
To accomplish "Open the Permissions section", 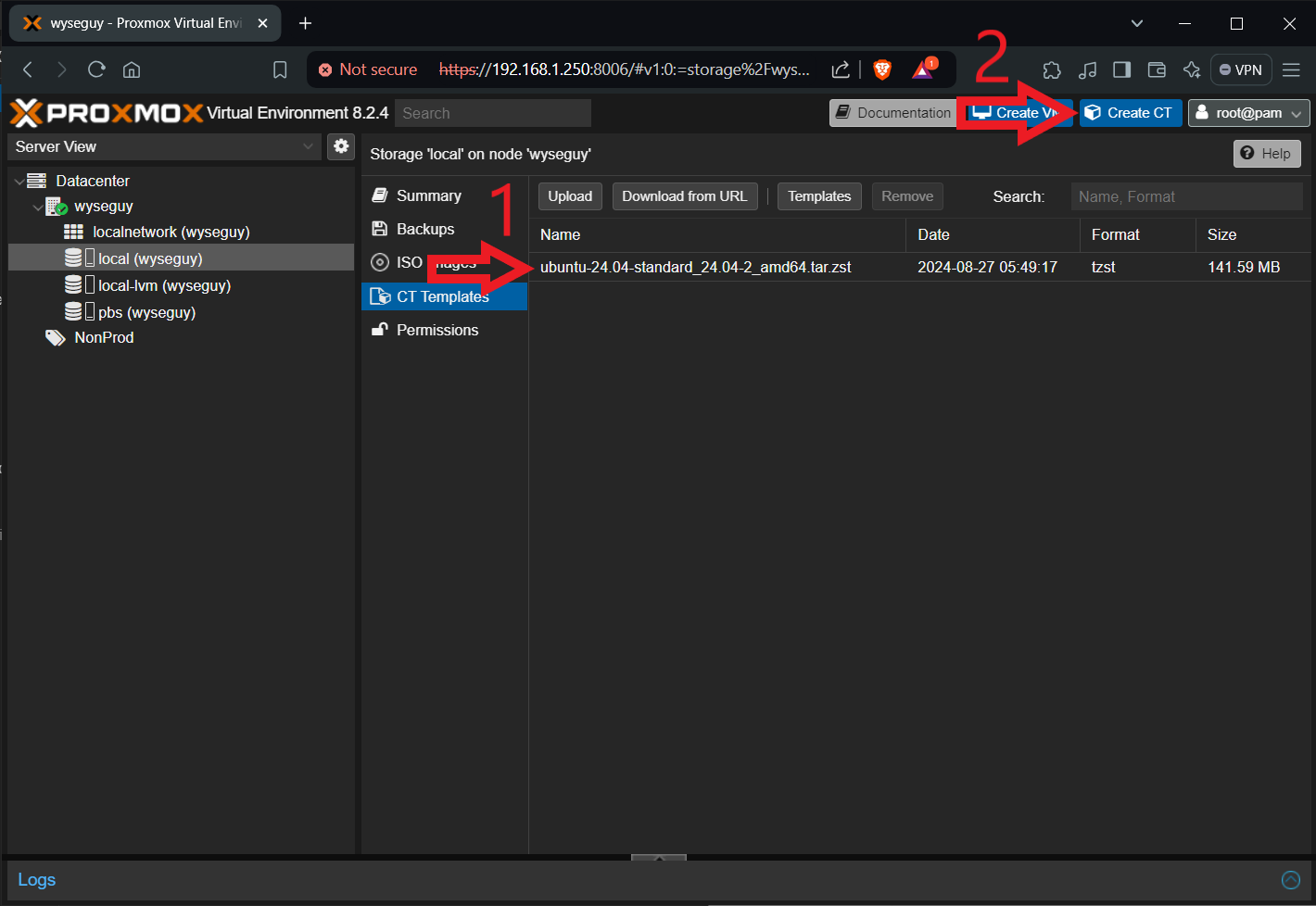I will click(444, 330).
